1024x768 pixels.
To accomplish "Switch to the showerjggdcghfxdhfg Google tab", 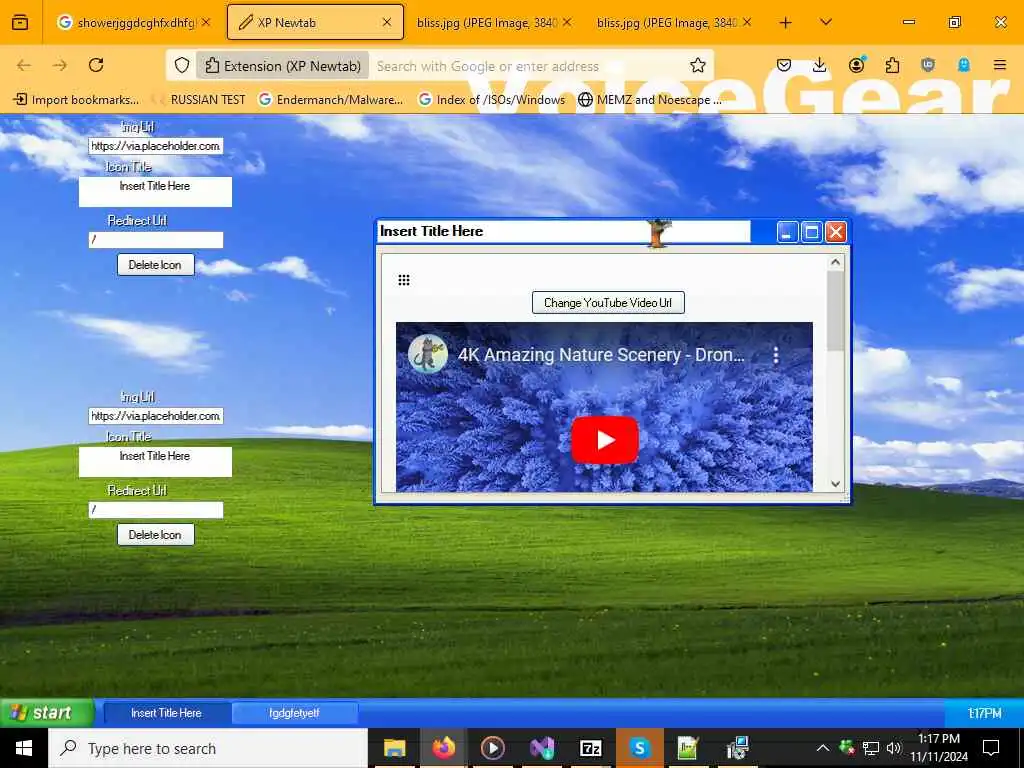I will (x=134, y=22).
